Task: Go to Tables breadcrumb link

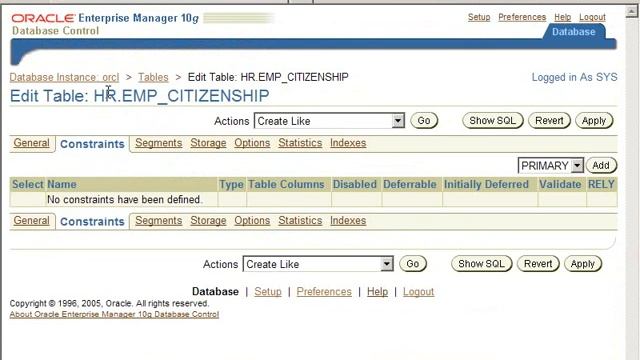Action: click(153, 77)
